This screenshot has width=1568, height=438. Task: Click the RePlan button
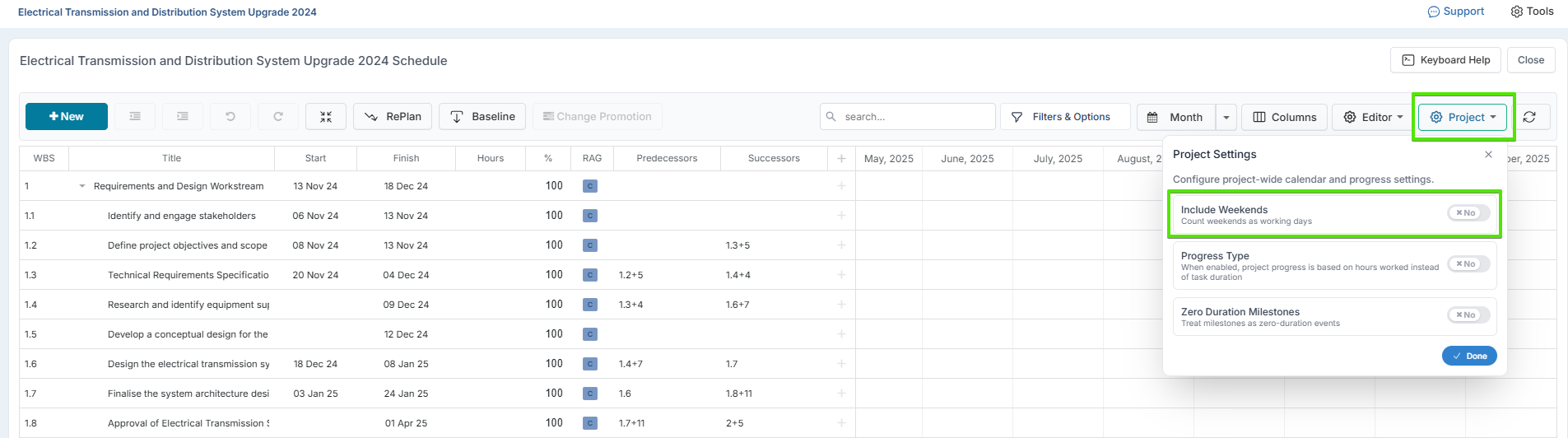pos(393,116)
